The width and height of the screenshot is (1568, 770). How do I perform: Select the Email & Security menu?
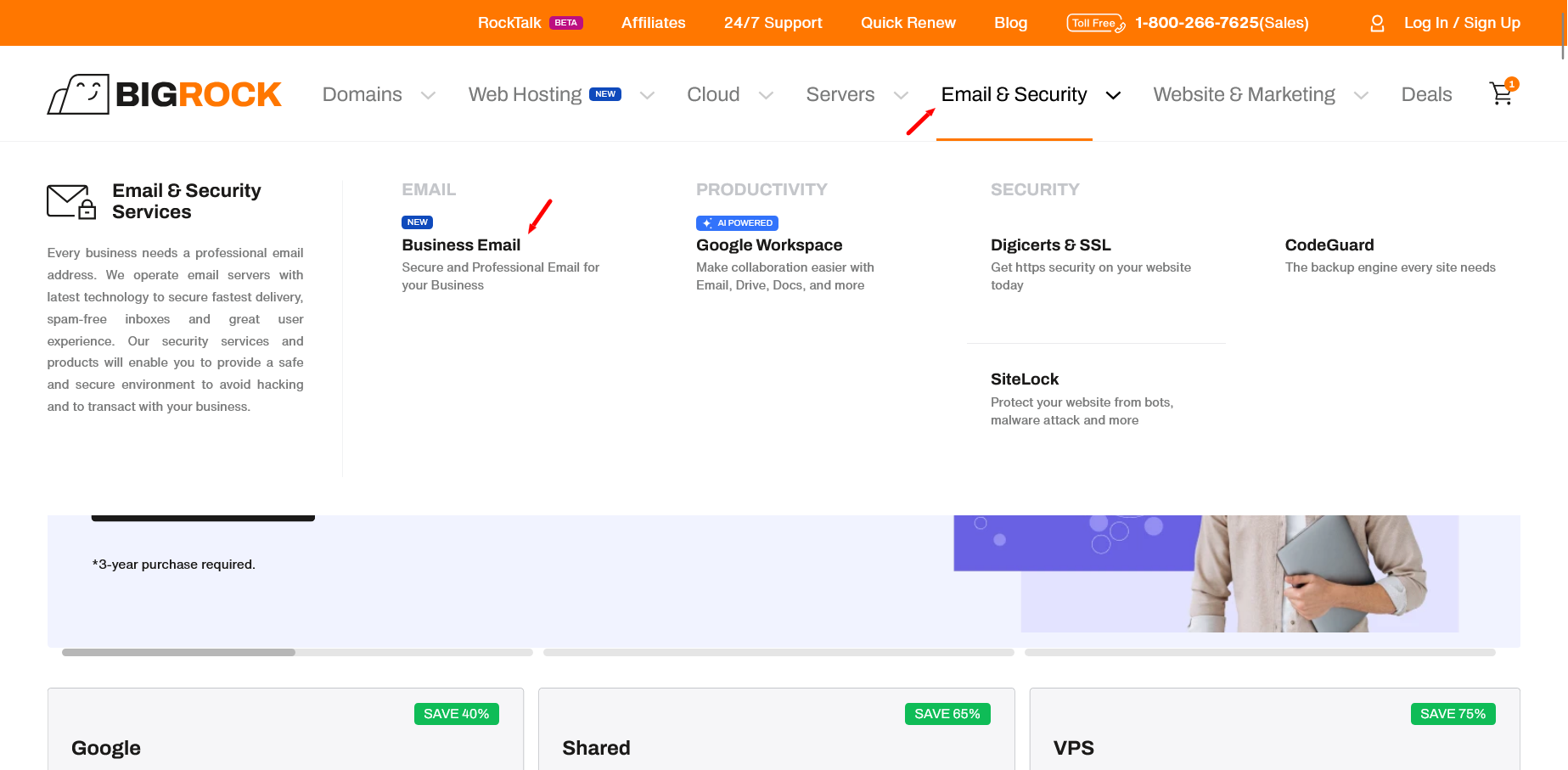coord(1014,94)
